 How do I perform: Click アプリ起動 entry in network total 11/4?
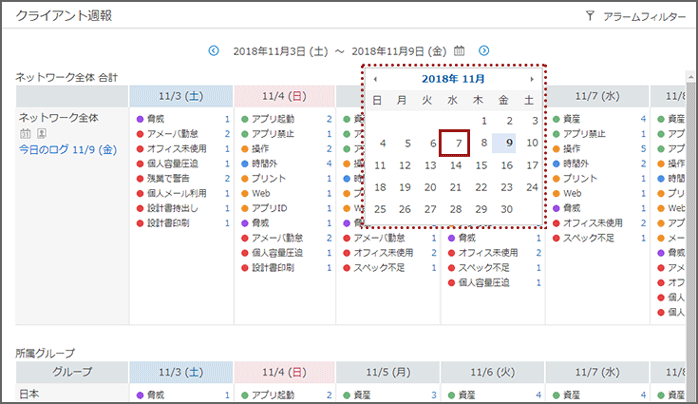click(x=273, y=119)
